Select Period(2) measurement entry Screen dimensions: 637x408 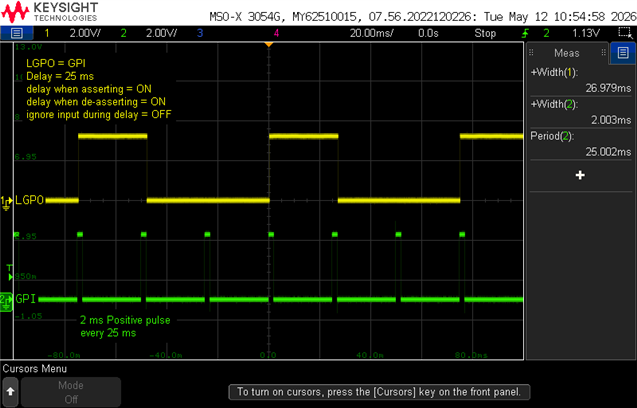click(581, 144)
